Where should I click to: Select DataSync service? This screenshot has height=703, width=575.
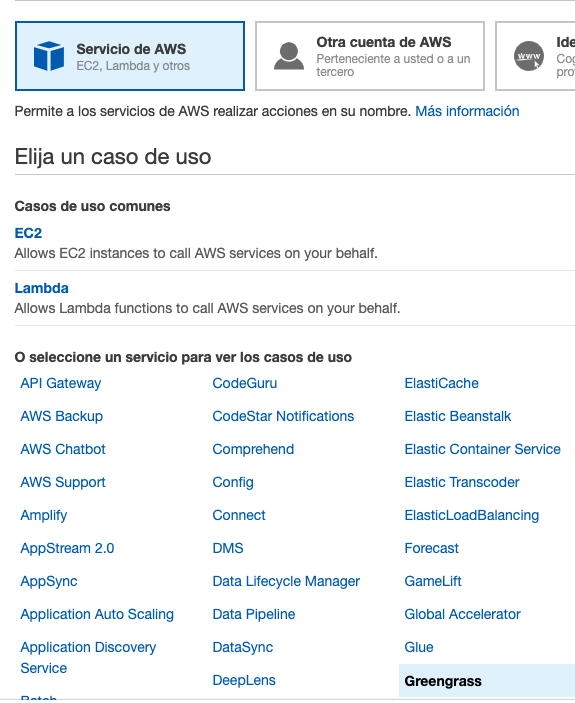click(x=243, y=647)
